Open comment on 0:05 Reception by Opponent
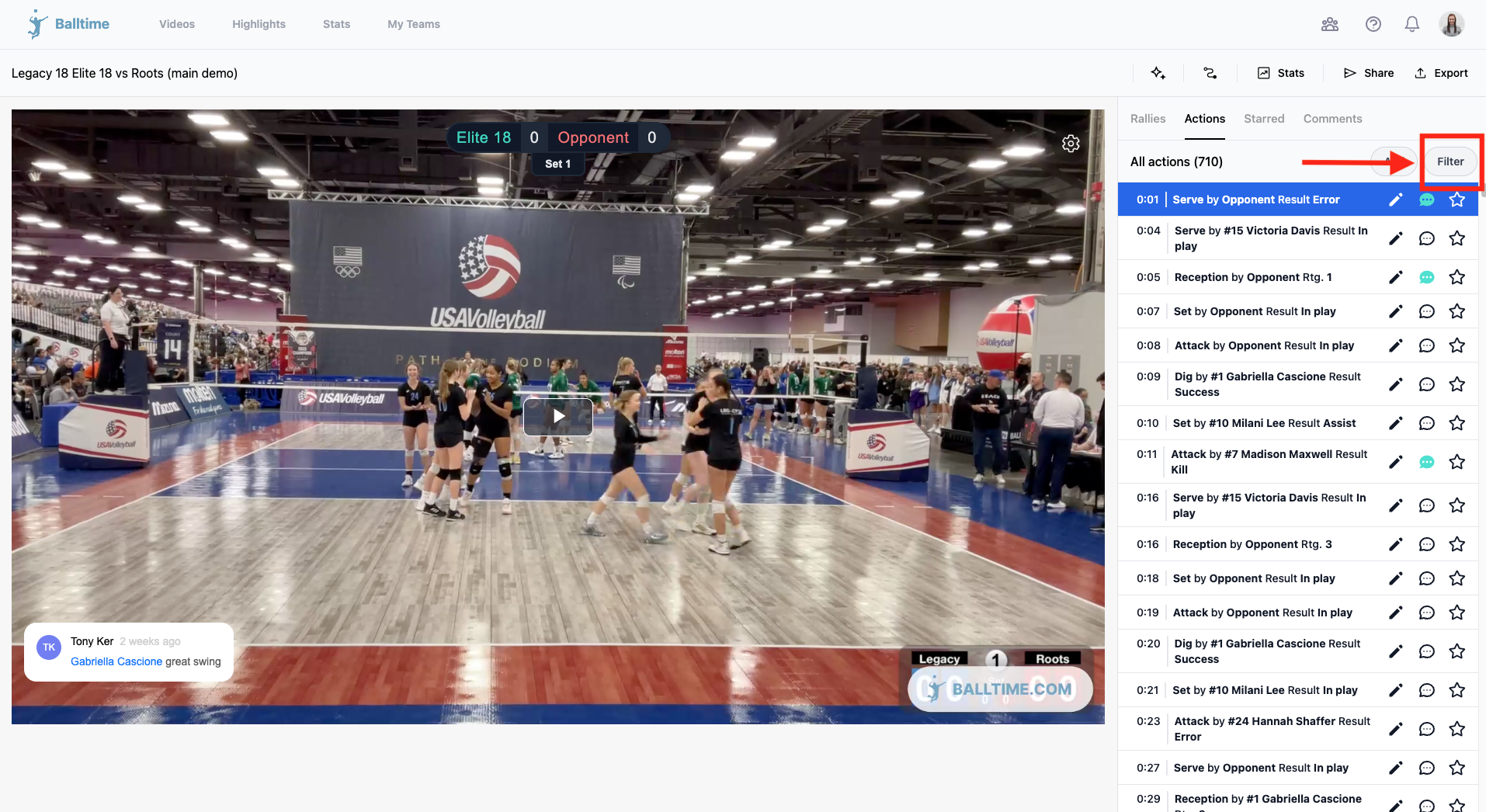Image resolution: width=1486 pixels, height=812 pixels. [1426, 277]
